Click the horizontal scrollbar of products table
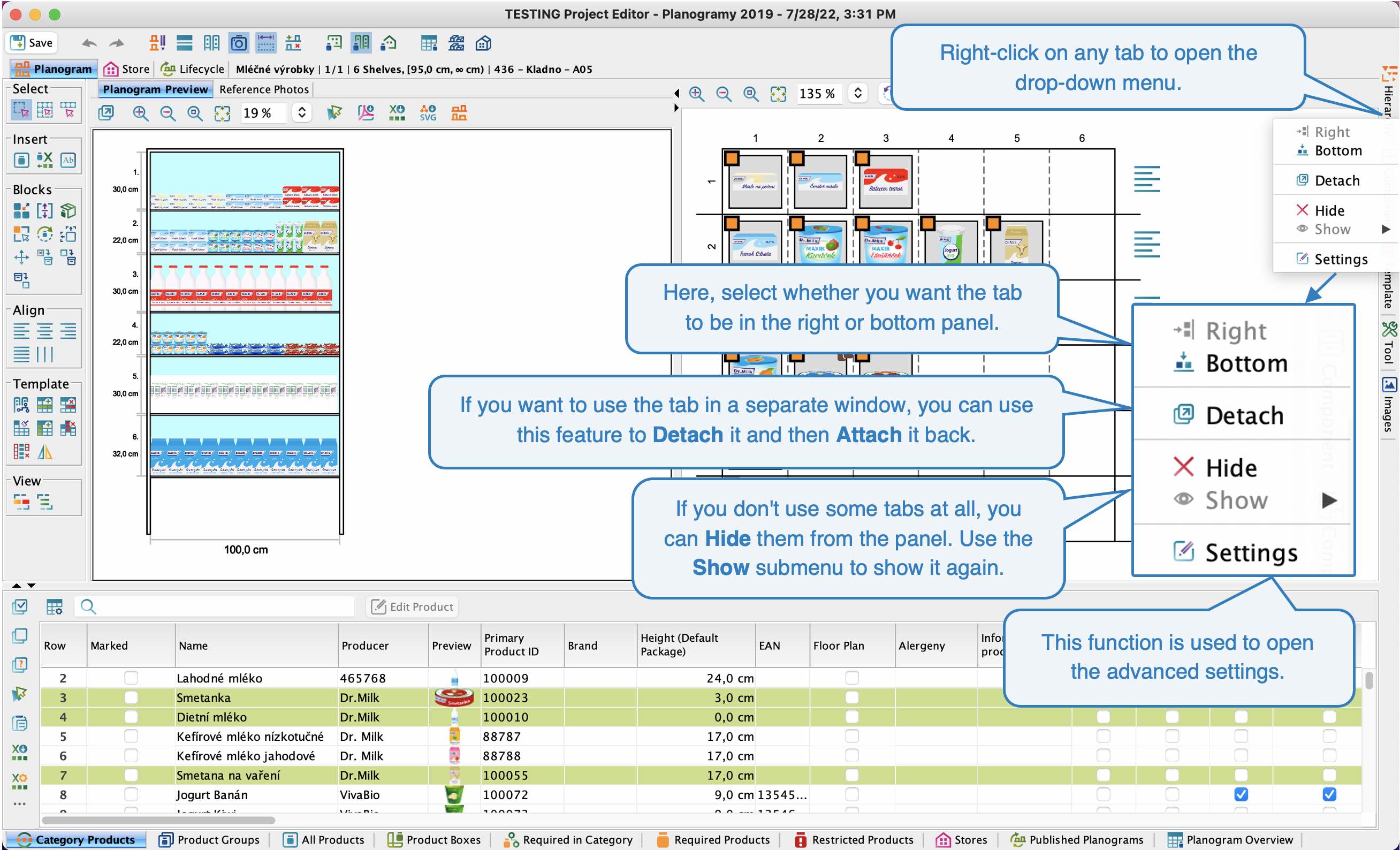This screenshot has width=1400, height=850. point(158,820)
